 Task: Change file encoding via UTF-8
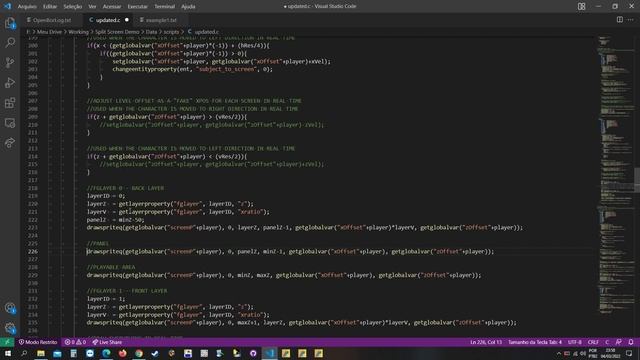tap(575, 342)
